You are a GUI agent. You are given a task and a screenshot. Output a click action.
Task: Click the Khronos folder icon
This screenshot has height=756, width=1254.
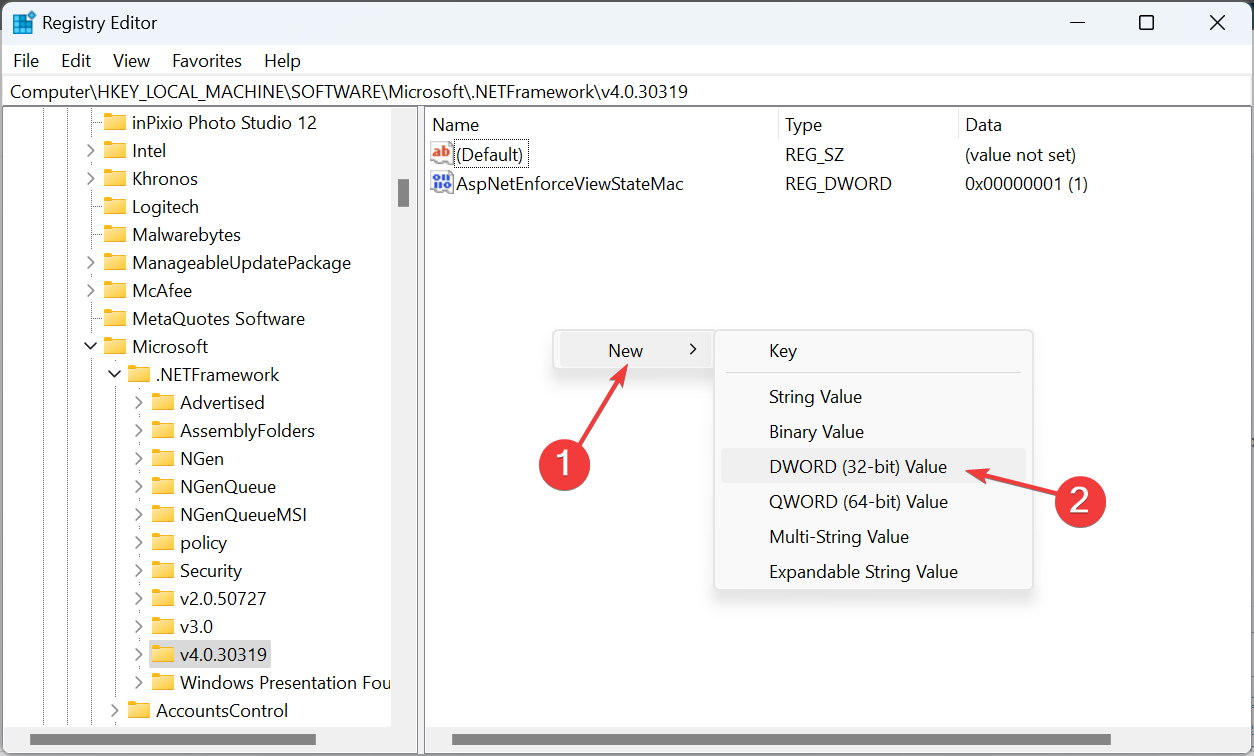point(114,178)
